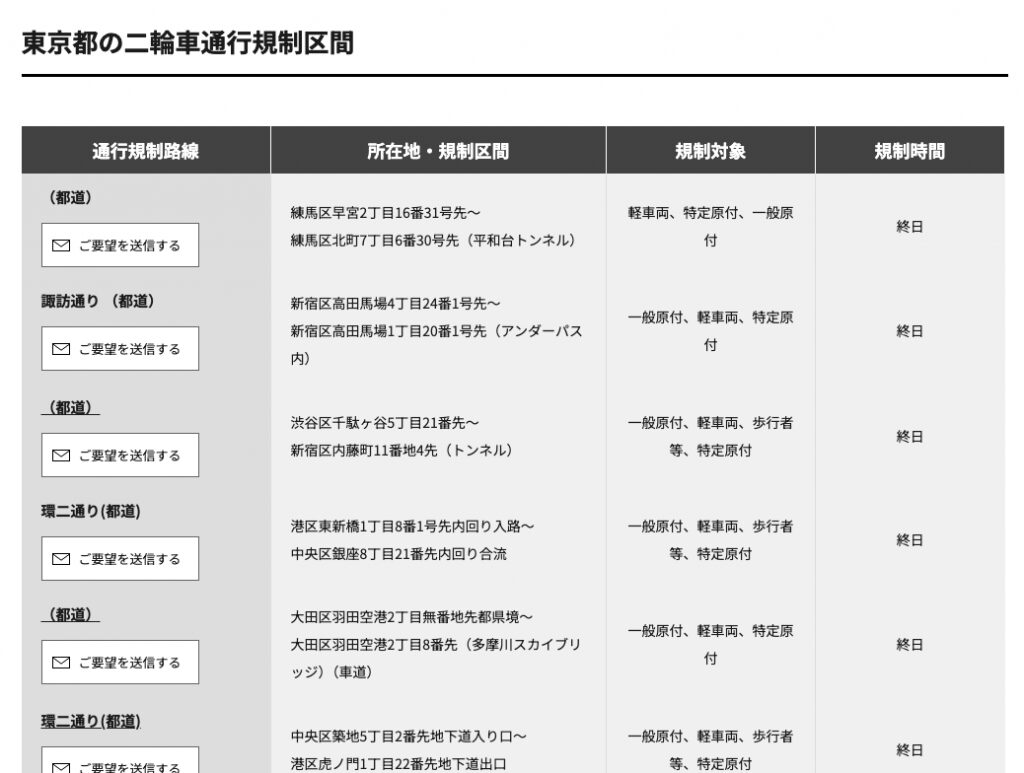Click the 通行規制路線 column header
1024x773 pixels.
pyautogui.click(x=146, y=151)
